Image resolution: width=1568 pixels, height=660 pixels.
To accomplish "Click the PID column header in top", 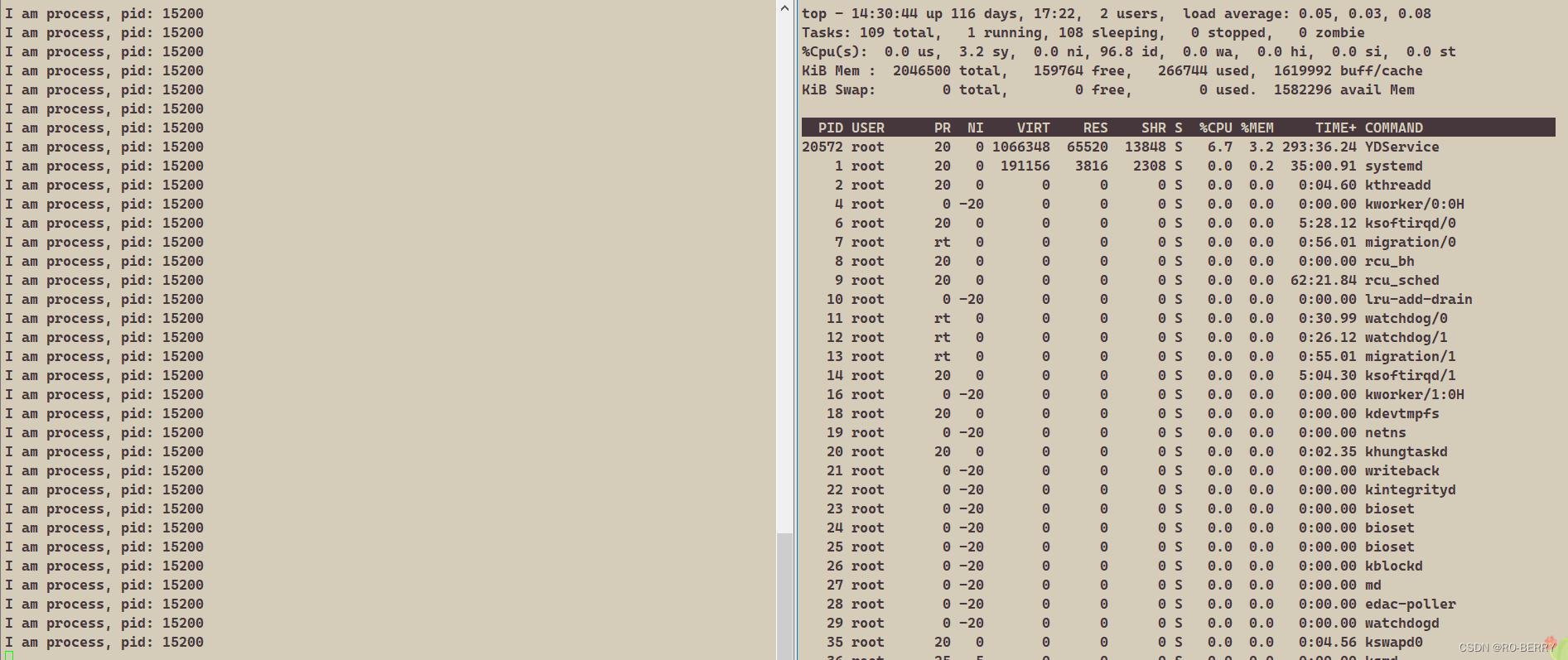I will (x=830, y=128).
